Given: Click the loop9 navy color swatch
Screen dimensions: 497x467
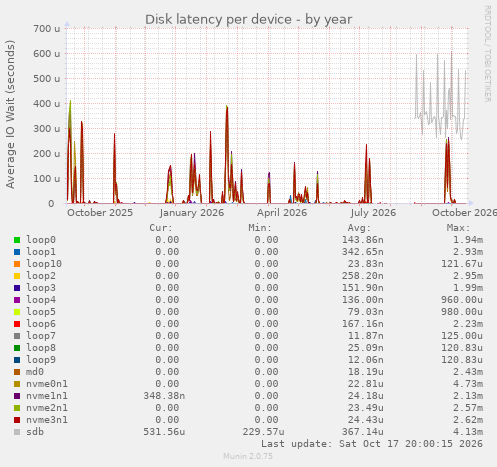Looking at the screenshot, I should [17, 360].
